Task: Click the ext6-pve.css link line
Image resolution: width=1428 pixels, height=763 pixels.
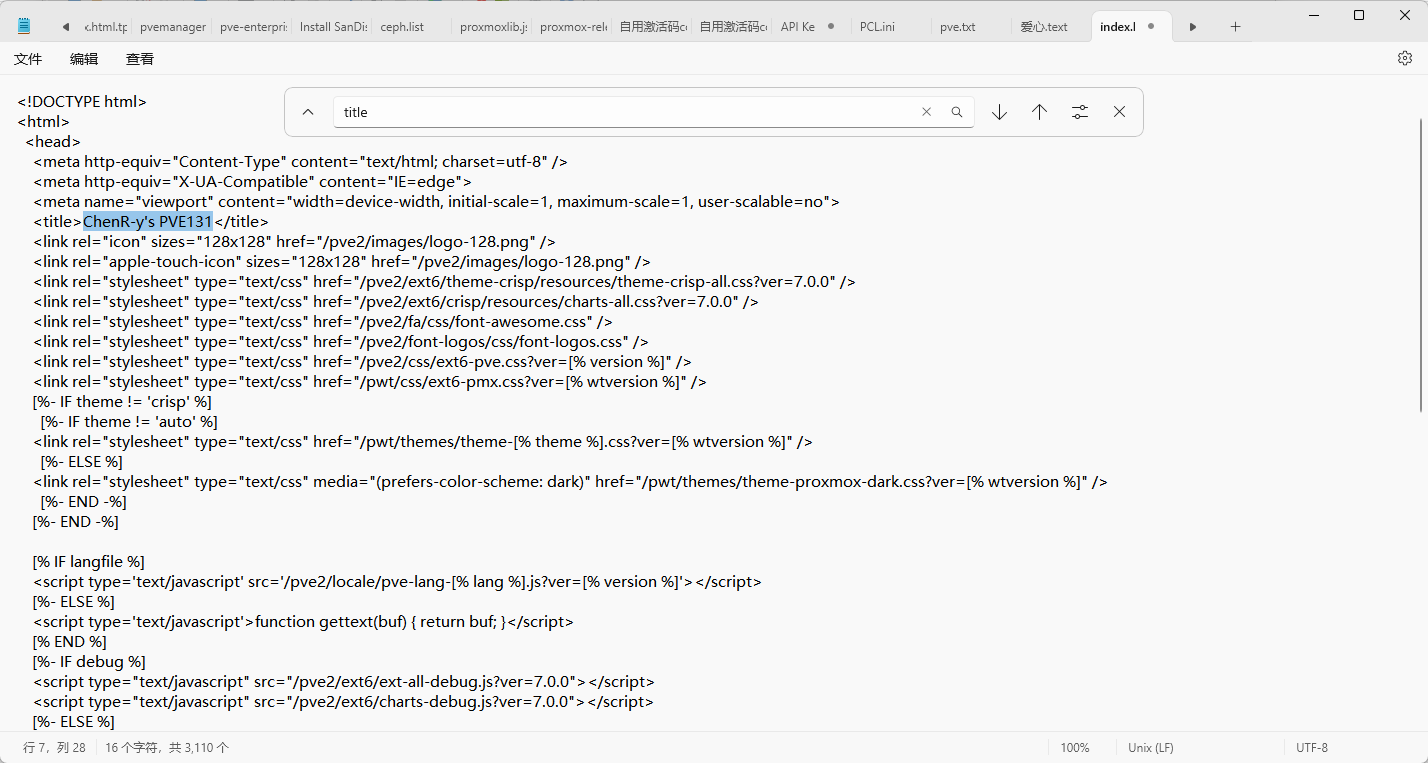Action: click(362, 361)
